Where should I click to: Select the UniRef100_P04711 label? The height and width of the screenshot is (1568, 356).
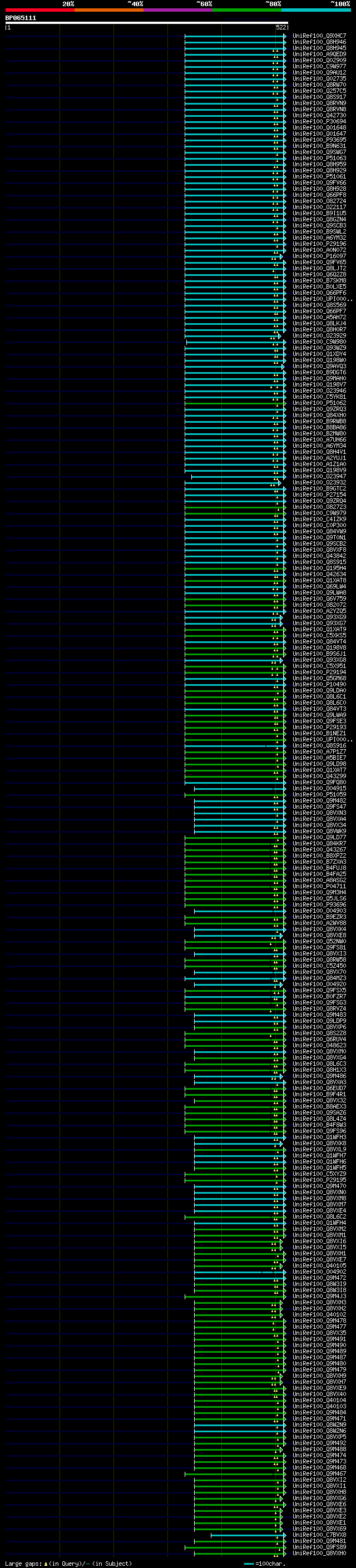tap(319, 886)
